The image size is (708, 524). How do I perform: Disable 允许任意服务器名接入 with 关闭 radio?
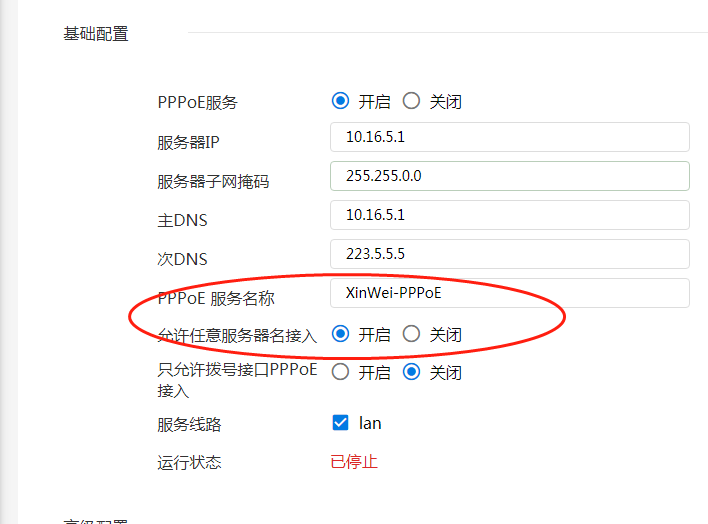[411, 334]
